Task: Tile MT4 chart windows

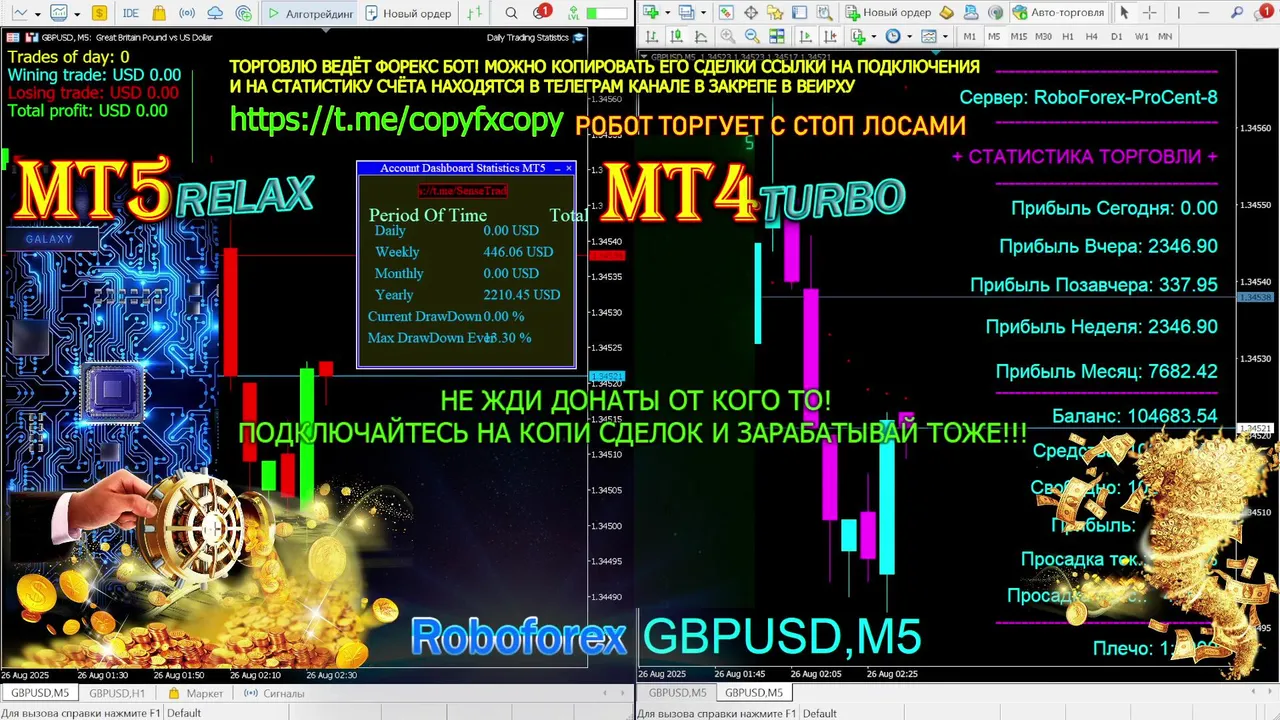Action: pos(777,36)
